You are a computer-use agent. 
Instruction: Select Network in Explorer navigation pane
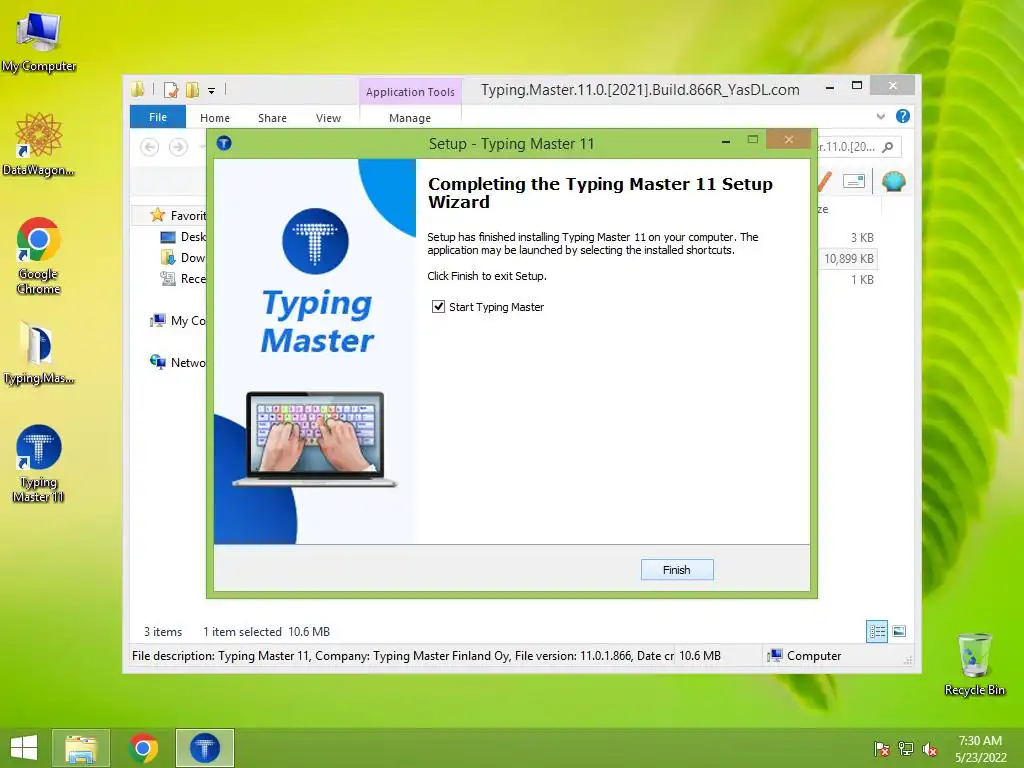pyautogui.click(x=178, y=362)
